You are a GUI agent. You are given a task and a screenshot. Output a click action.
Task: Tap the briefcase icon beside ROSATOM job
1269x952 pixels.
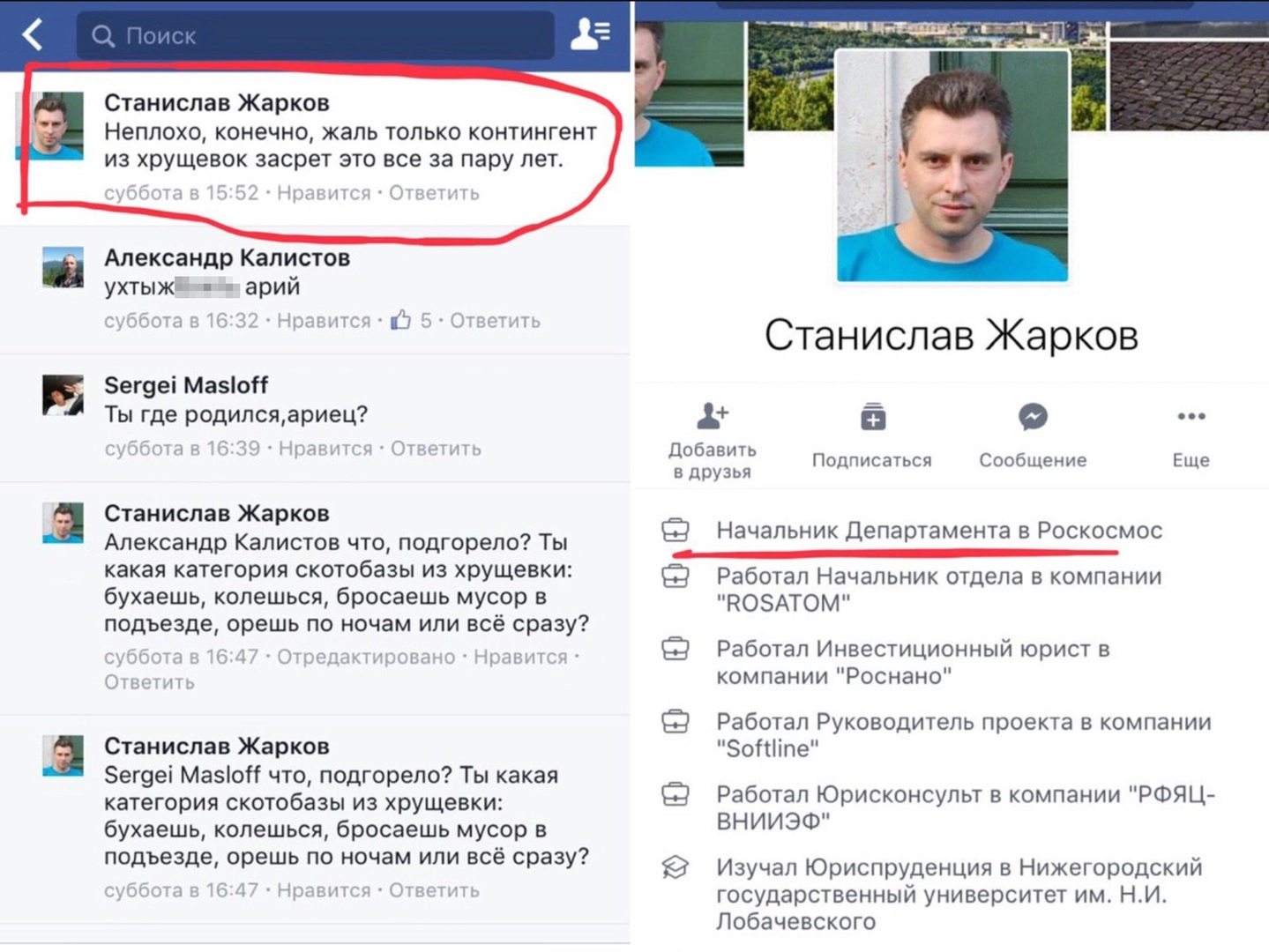point(676,577)
